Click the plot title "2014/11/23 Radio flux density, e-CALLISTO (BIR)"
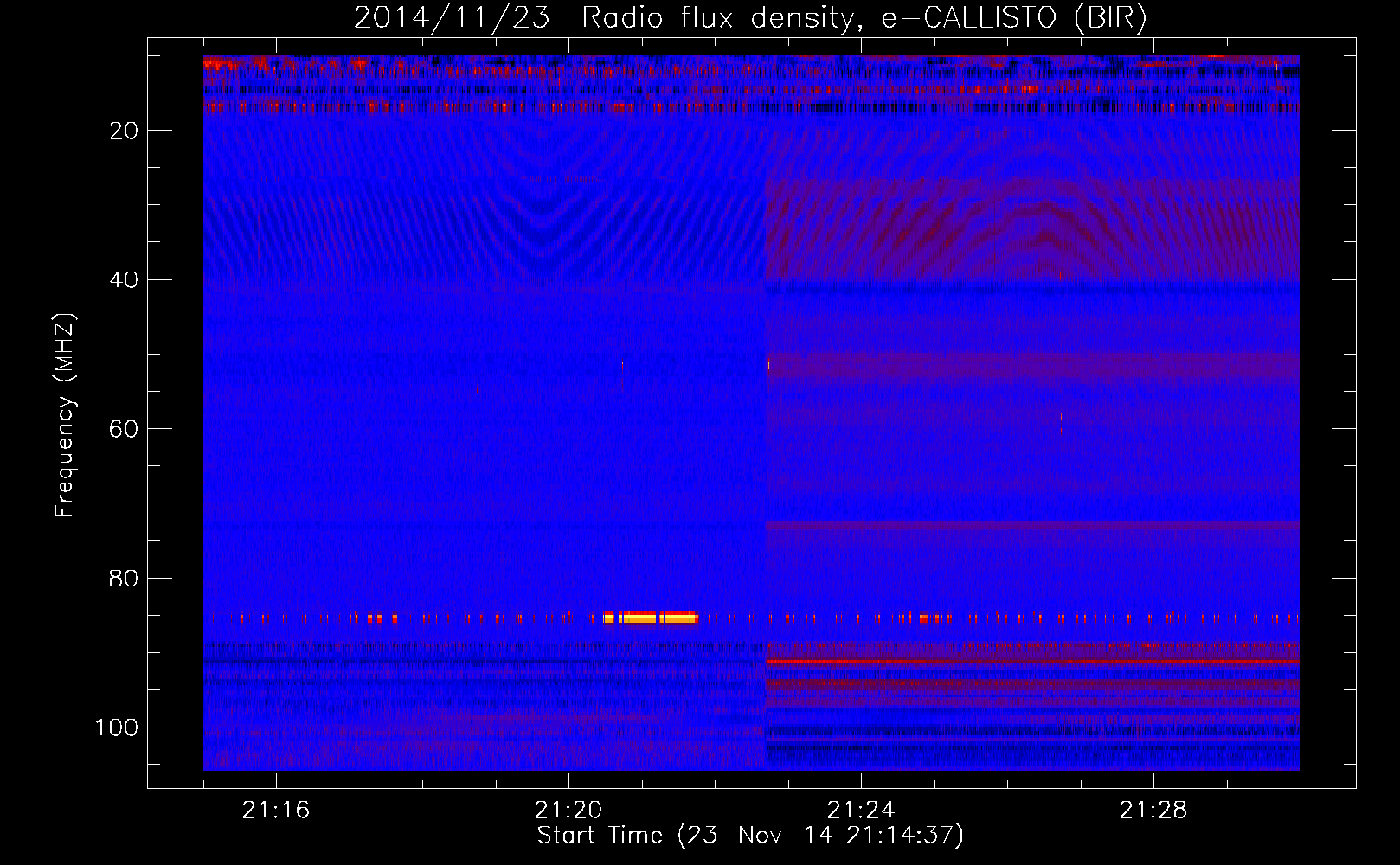 pyautogui.click(x=750, y=18)
